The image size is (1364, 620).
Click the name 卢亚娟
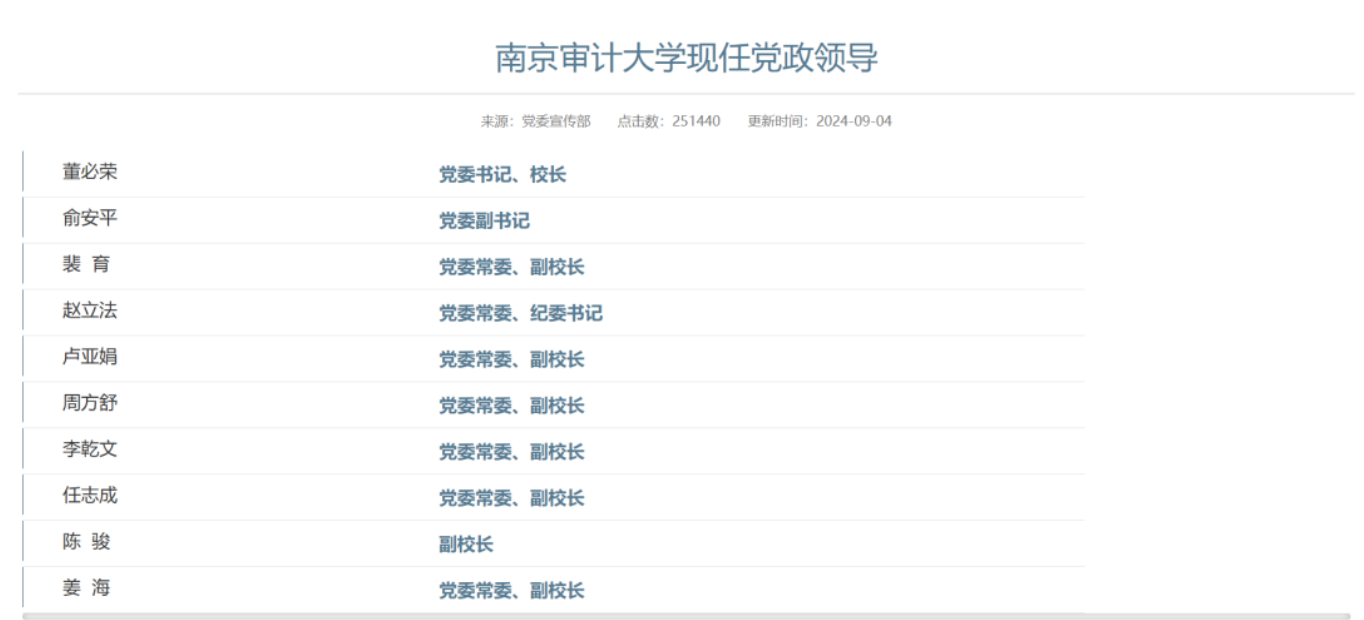89,357
